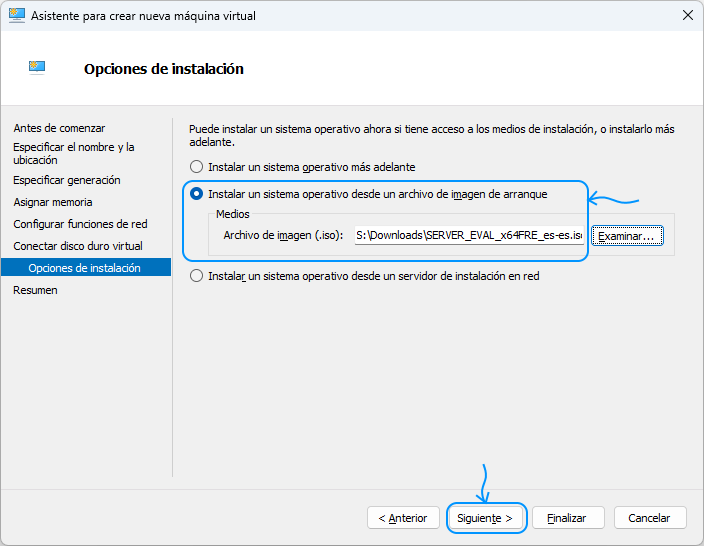704x546 pixels.
Task: Jump to the Asignar memoria step
Action: tap(53, 203)
